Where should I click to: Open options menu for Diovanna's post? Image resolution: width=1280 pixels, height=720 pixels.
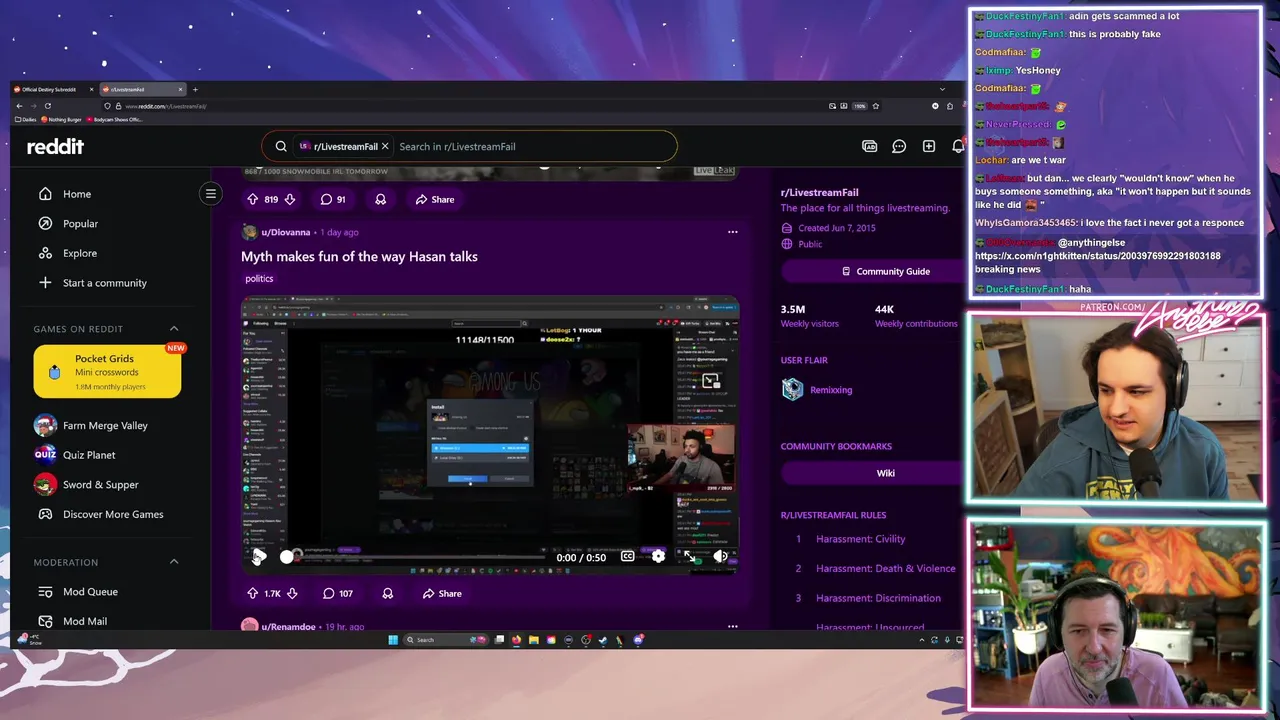pos(733,232)
